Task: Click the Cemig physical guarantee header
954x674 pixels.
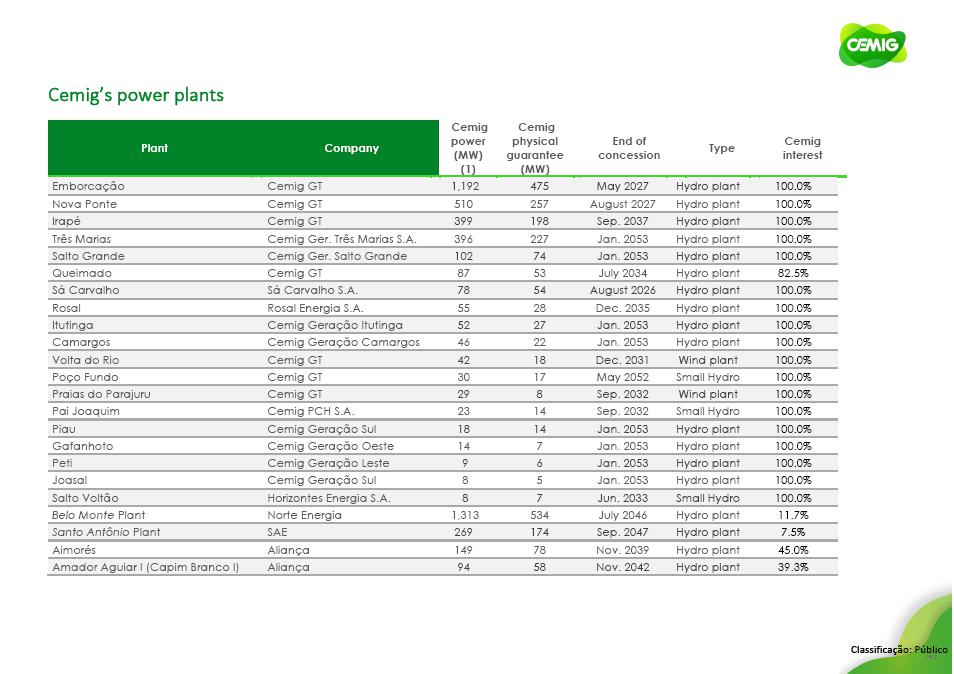Action: pyautogui.click(x=535, y=148)
